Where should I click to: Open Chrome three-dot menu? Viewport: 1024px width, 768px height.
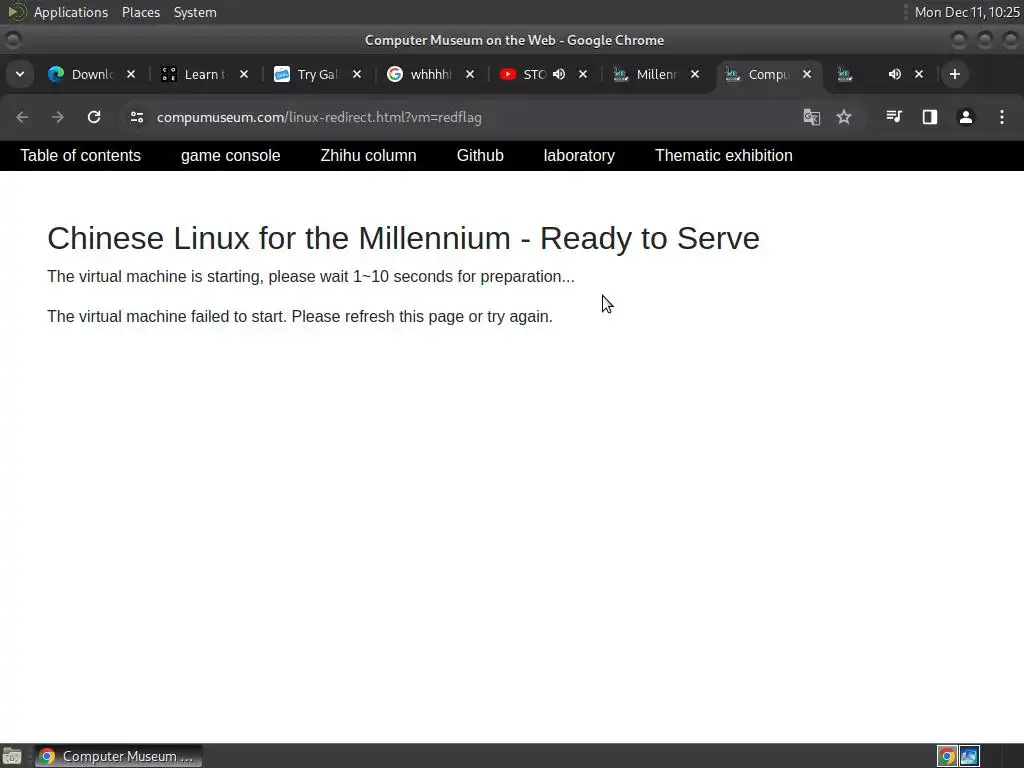[1002, 117]
